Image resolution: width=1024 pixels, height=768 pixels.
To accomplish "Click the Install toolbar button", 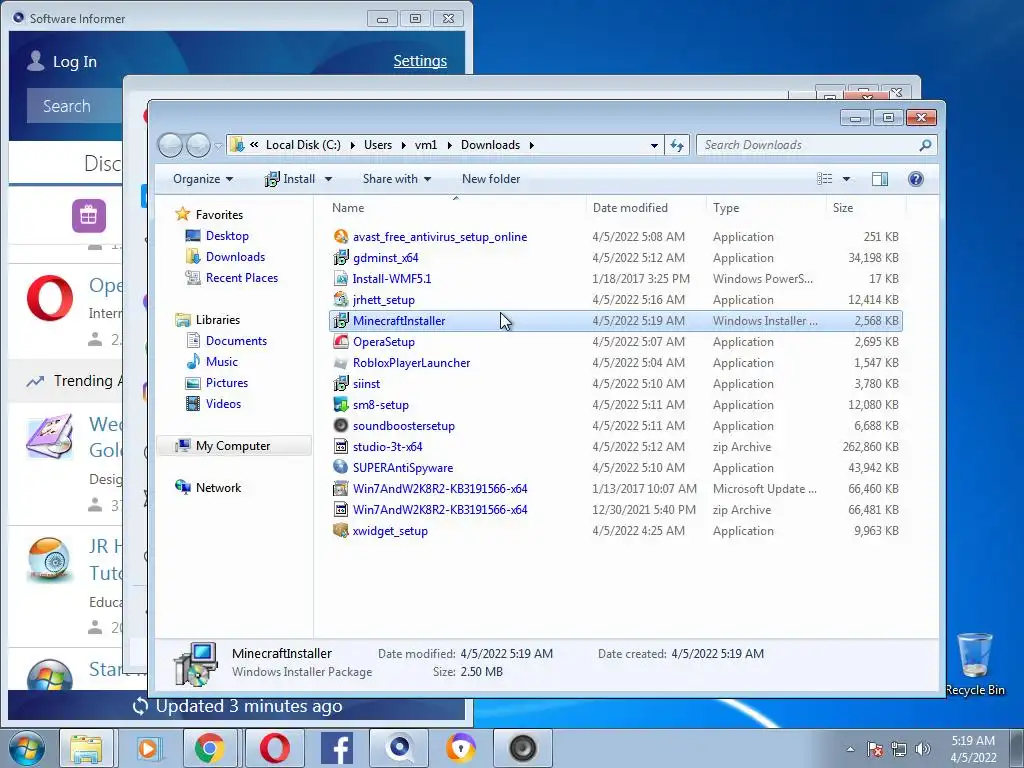I will click(290, 179).
